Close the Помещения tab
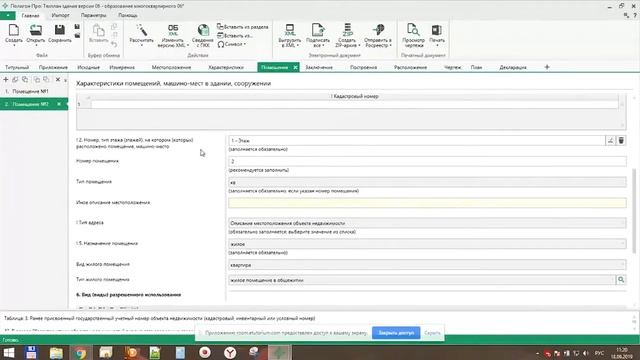The width and height of the screenshot is (640, 360). coord(295,67)
